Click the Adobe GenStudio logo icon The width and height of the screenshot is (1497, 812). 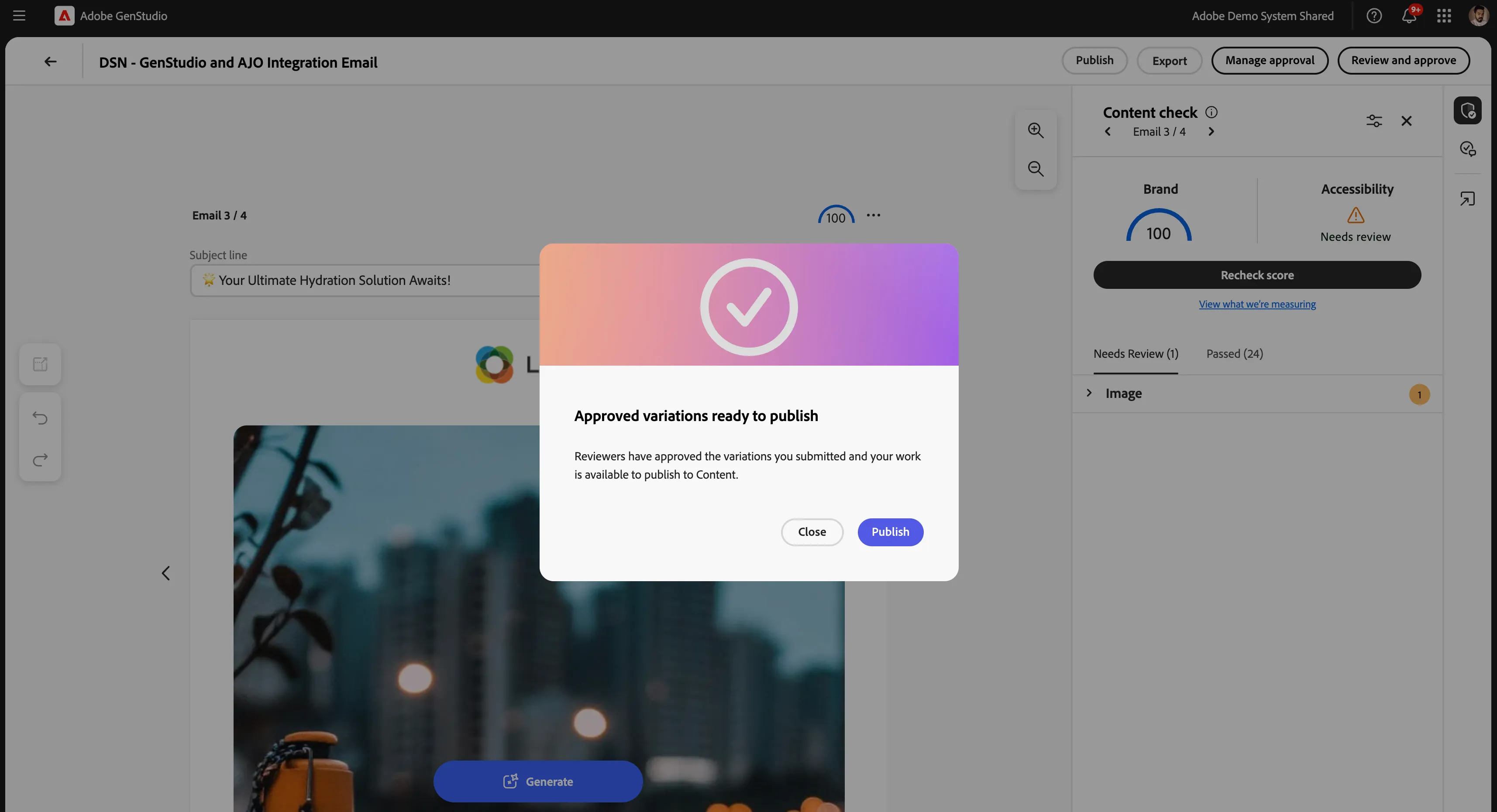click(x=64, y=16)
